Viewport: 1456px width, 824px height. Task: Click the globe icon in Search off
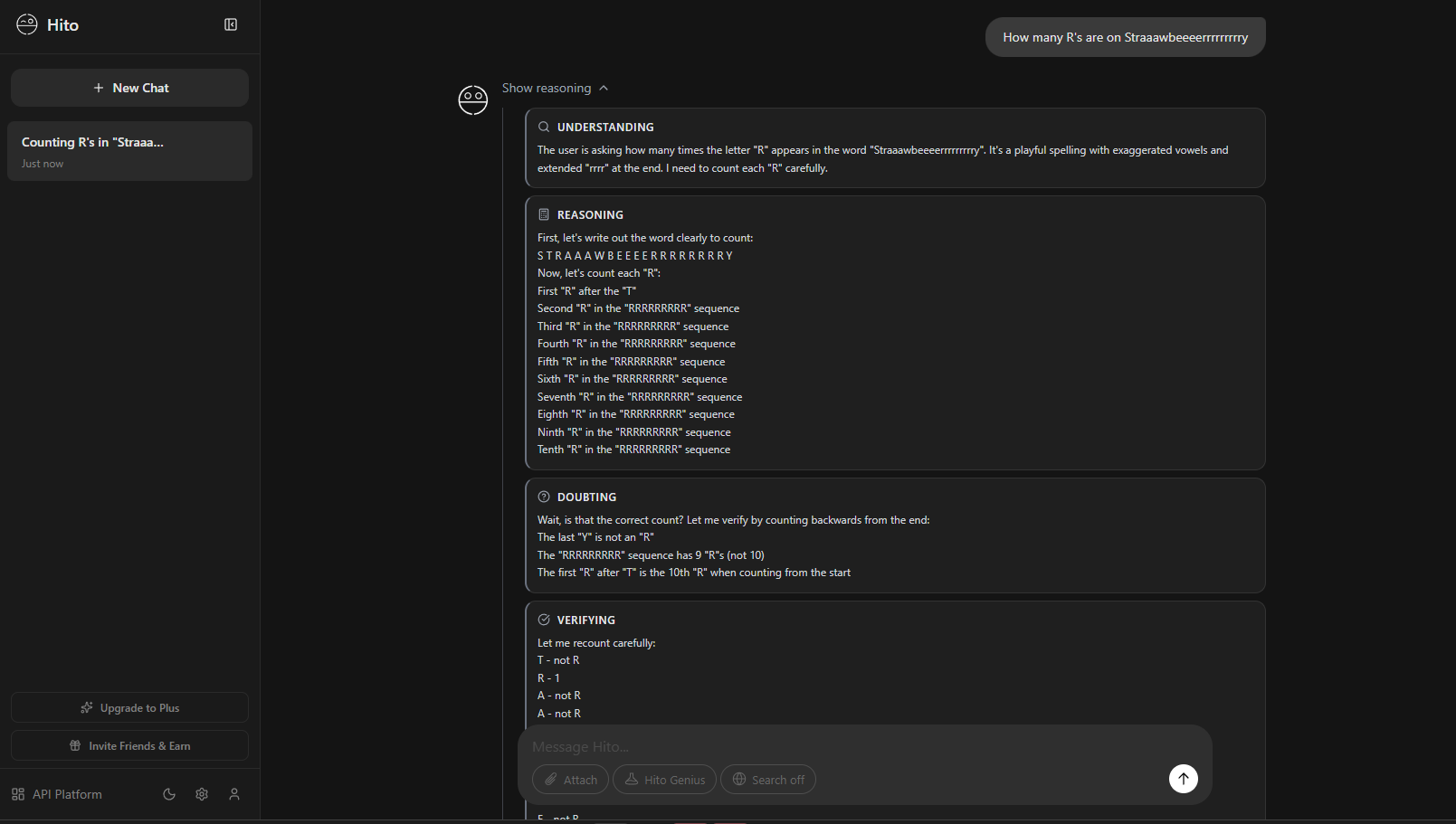(x=739, y=779)
